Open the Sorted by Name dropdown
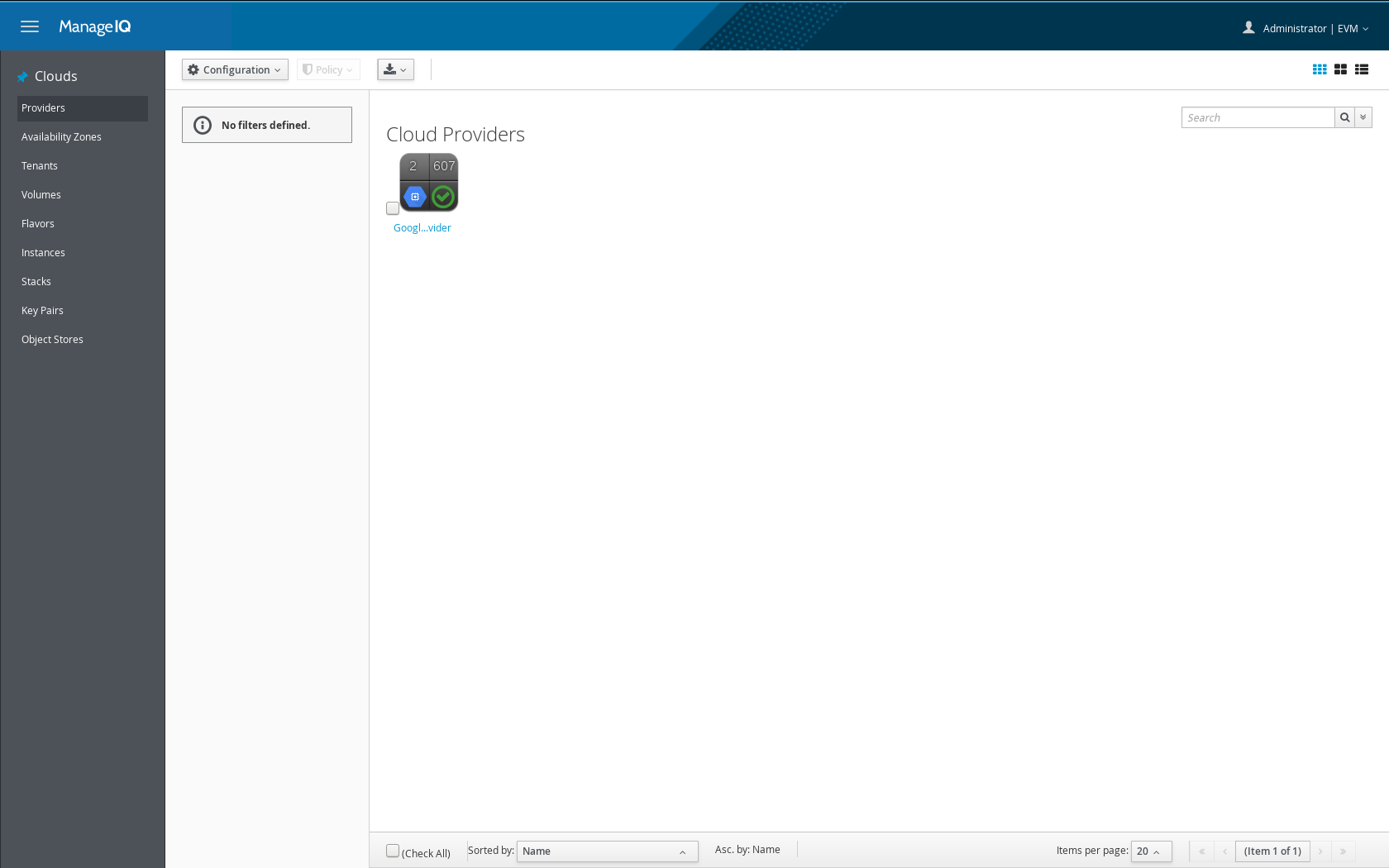This screenshot has height=868, width=1389. pyautogui.click(x=607, y=851)
